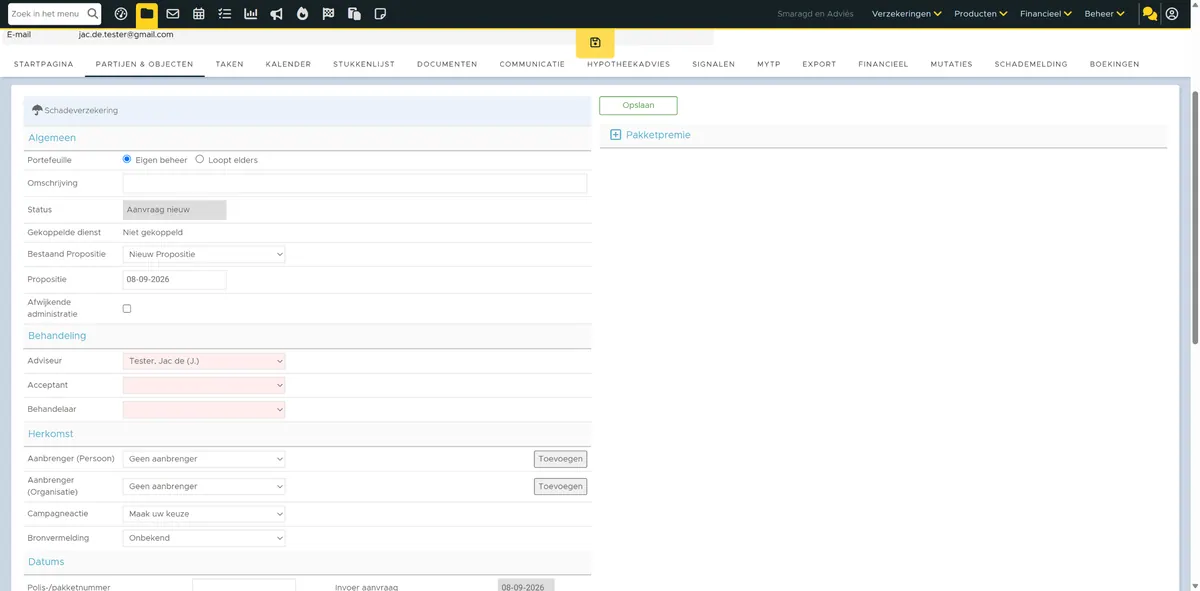Switch to the Documenten tab

447,64
